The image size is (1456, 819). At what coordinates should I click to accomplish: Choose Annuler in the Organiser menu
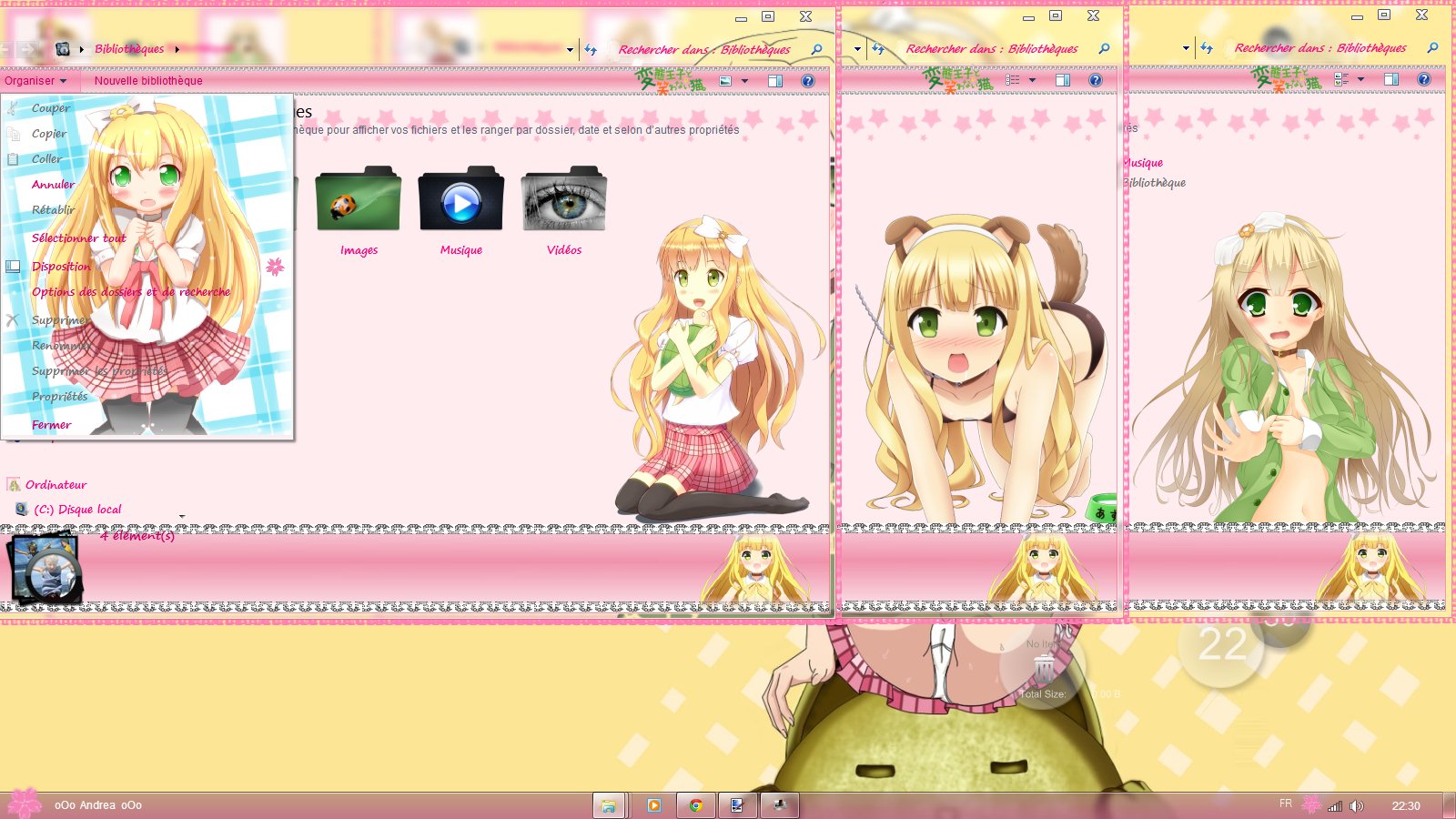[x=53, y=185]
